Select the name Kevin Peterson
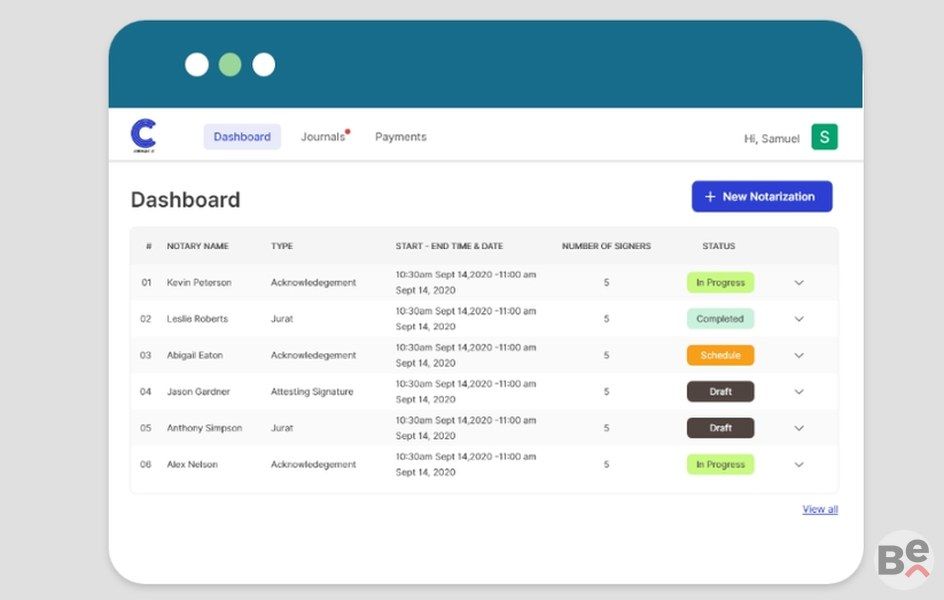944x600 pixels. (199, 282)
